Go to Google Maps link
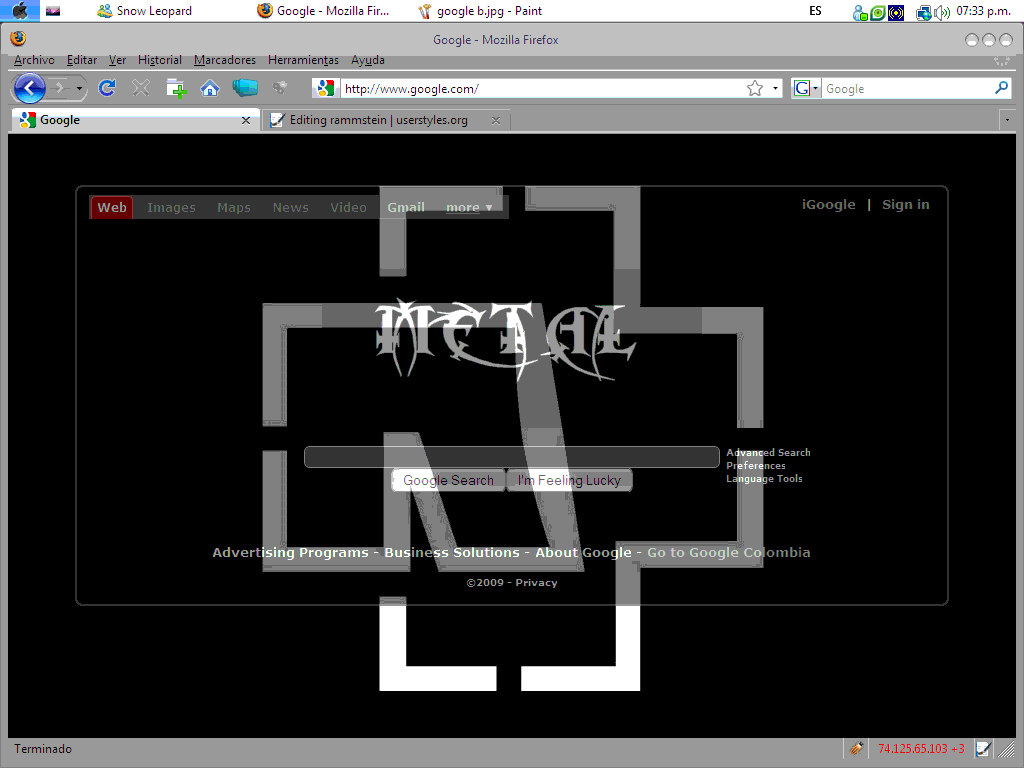This screenshot has width=1024, height=768. coord(234,208)
